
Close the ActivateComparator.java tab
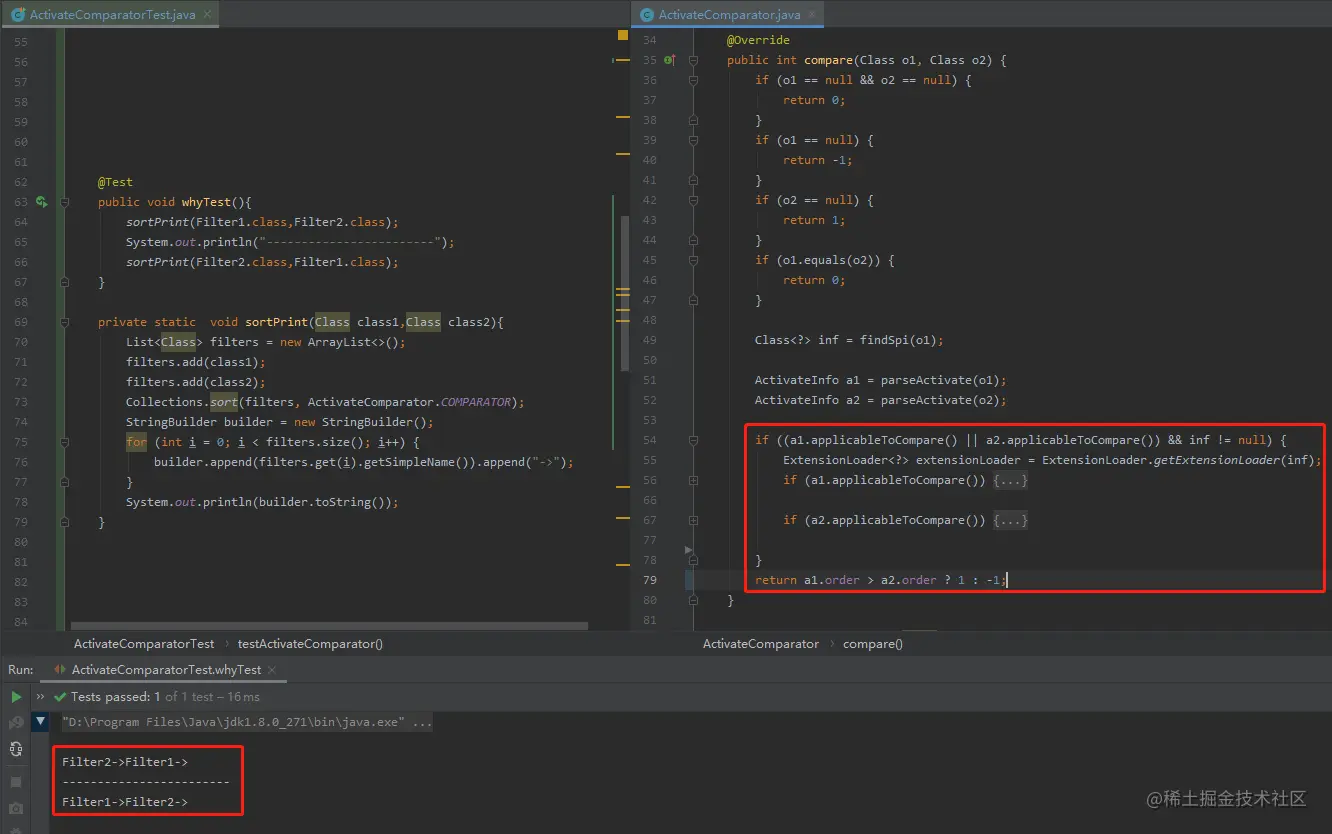click(812, 15)
